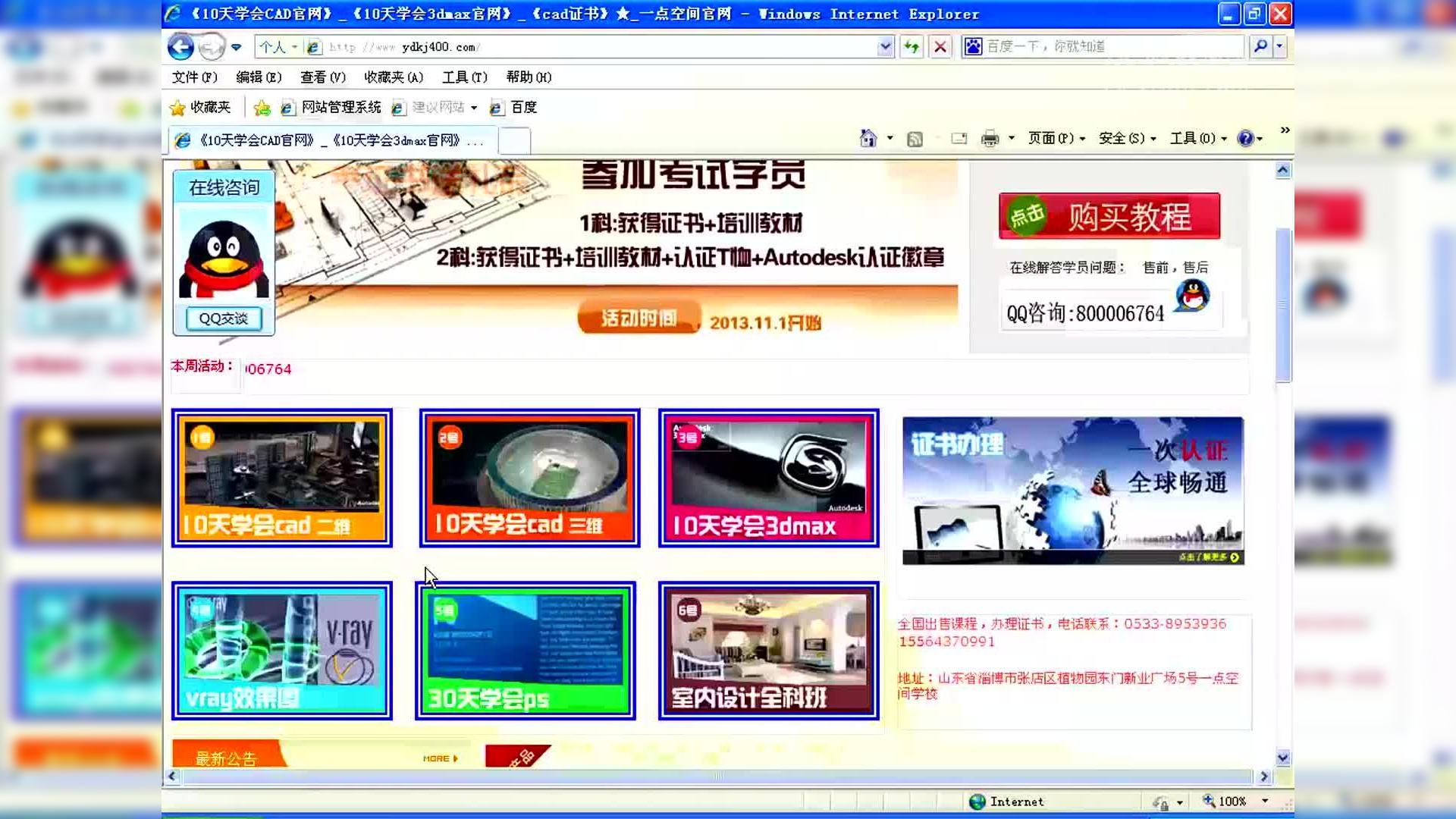Click the search magnifier icon
Image resolution: width=1456 pixels, height=819 pixels.
[x=1260, y=47]
